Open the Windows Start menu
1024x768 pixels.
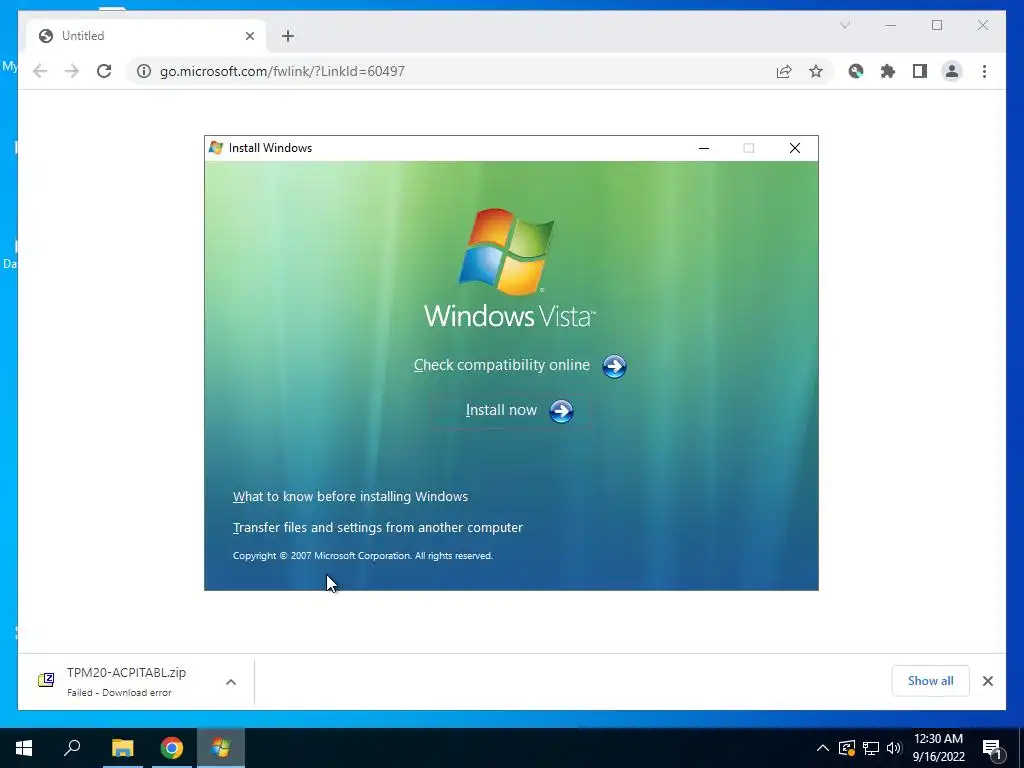click(x=24, y=748)
